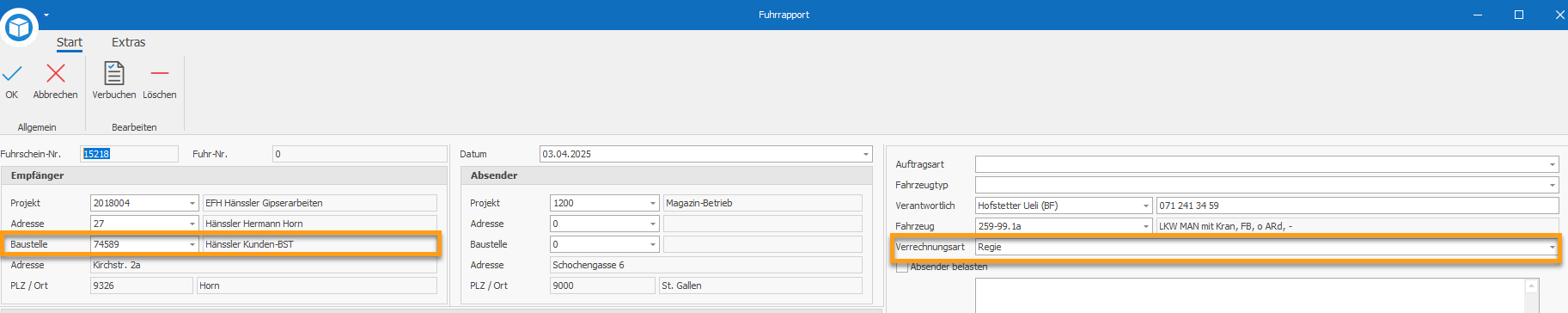Confirm with the OK checkmark icon

(x=12, y=74)
